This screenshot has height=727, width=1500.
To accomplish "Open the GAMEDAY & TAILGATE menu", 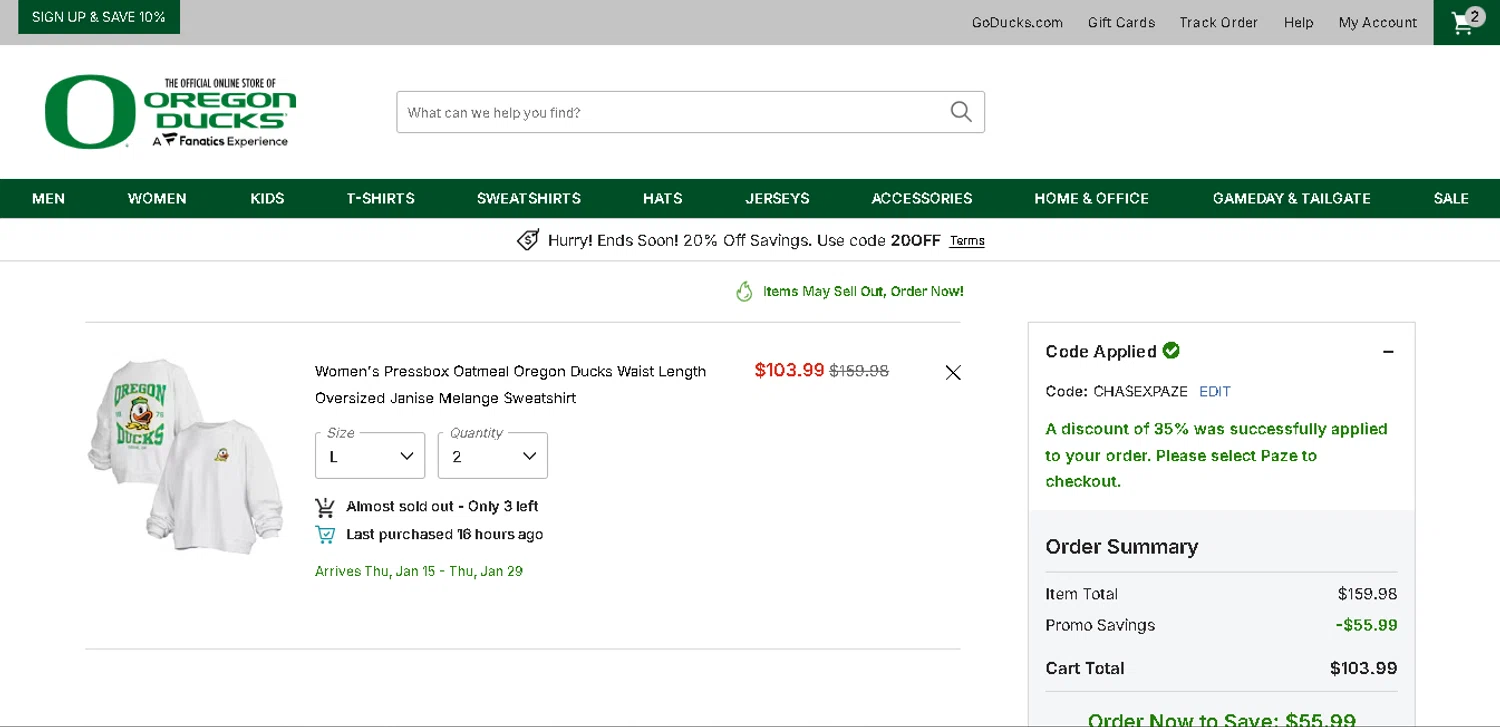I will click(1292, 198).
